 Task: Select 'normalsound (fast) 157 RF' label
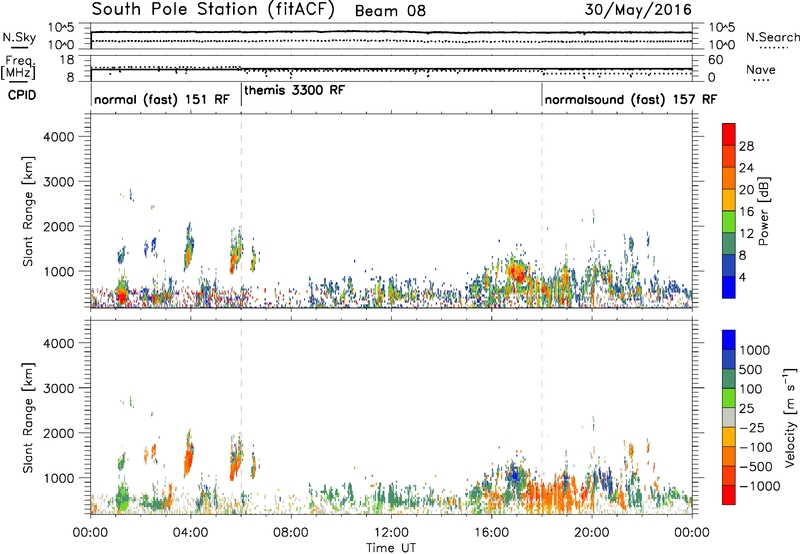[631, 99]
